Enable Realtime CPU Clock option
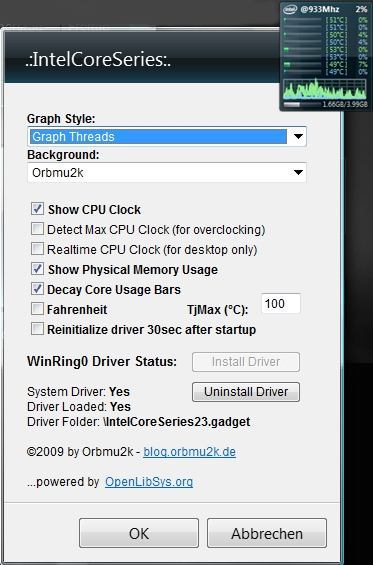This screenshot has height=565, width=373. (x=37, y=249)
